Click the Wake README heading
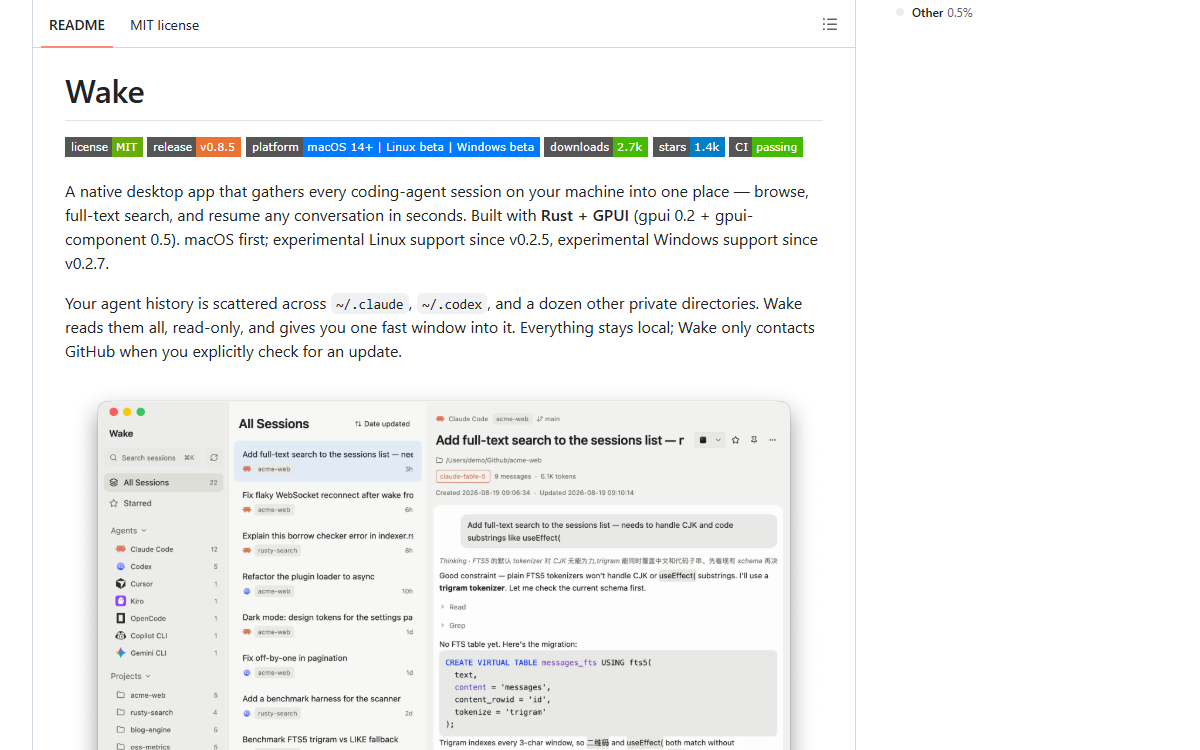The height and width of the screenshot is (750, 1200). click(x=105, y=92)
